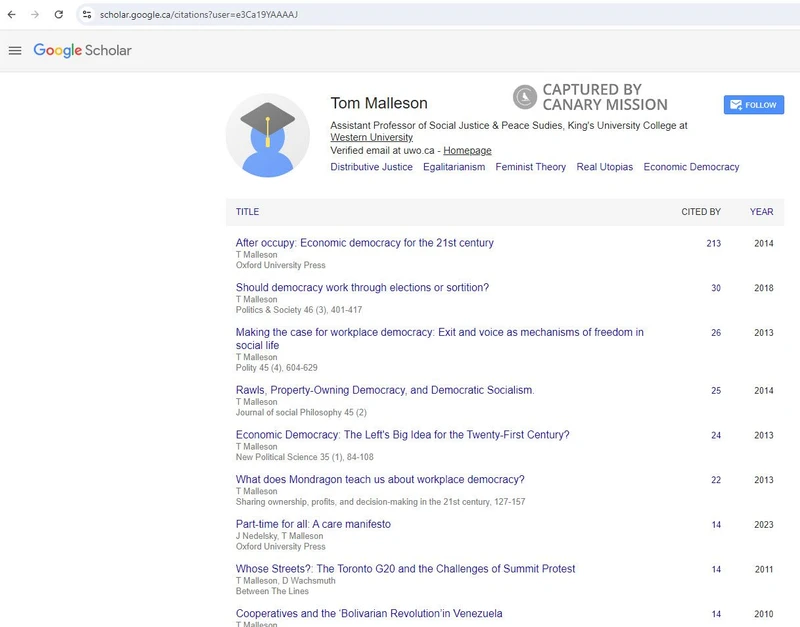Click 'J Nedelsky, T Malleson' author line

point(279,536)
